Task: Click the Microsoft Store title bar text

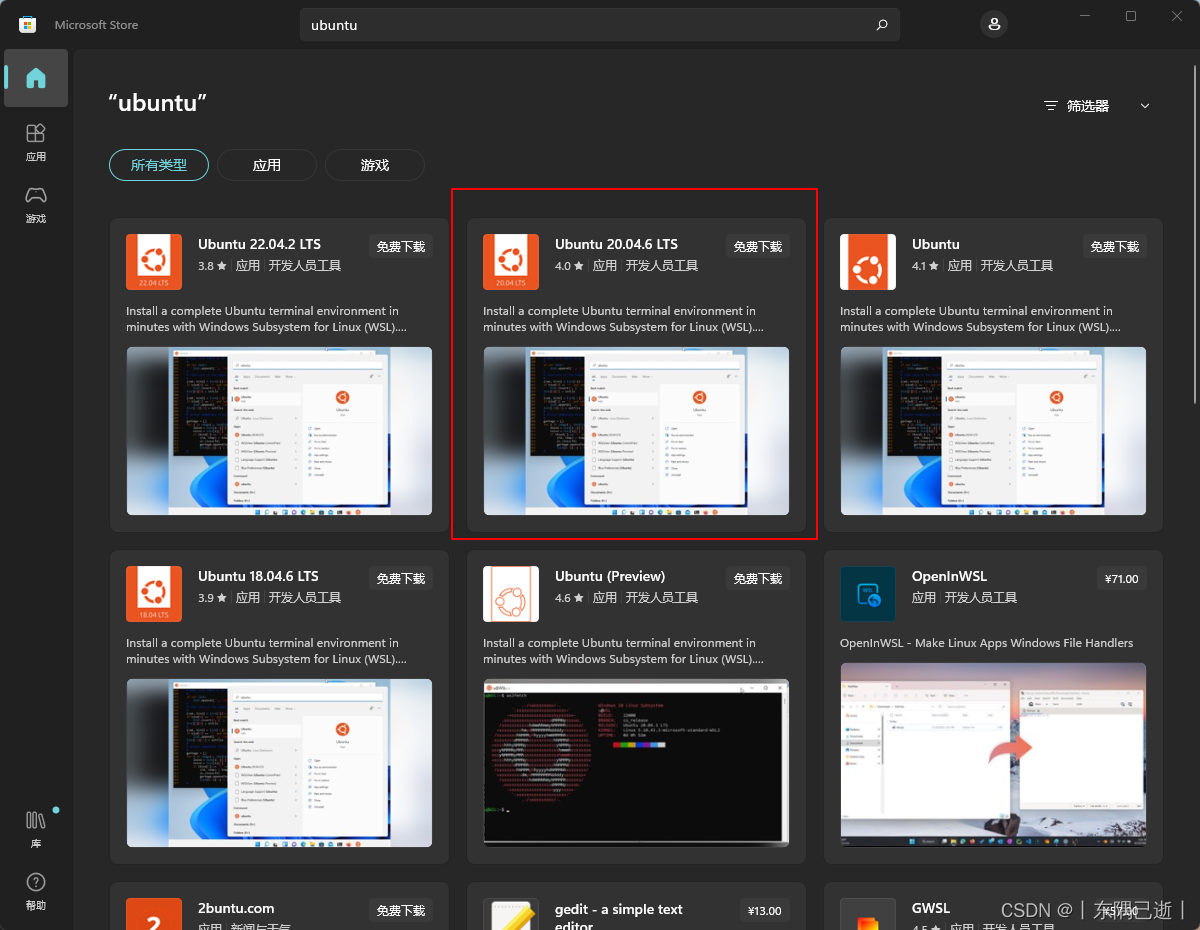Action: (96, 25)
